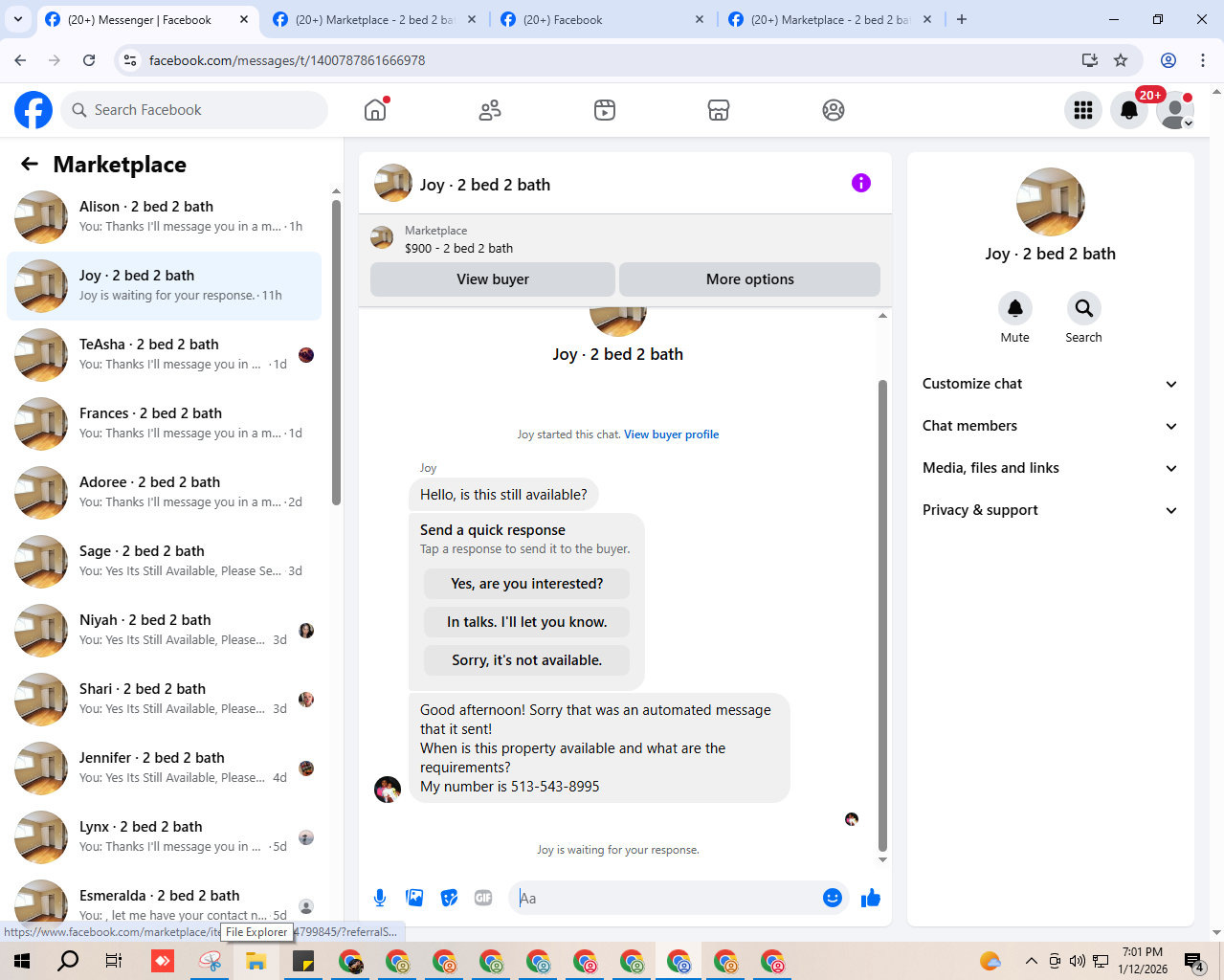Open Windows Start menu
Viewport: 1224px width, 980px height.
coord(22,961)
